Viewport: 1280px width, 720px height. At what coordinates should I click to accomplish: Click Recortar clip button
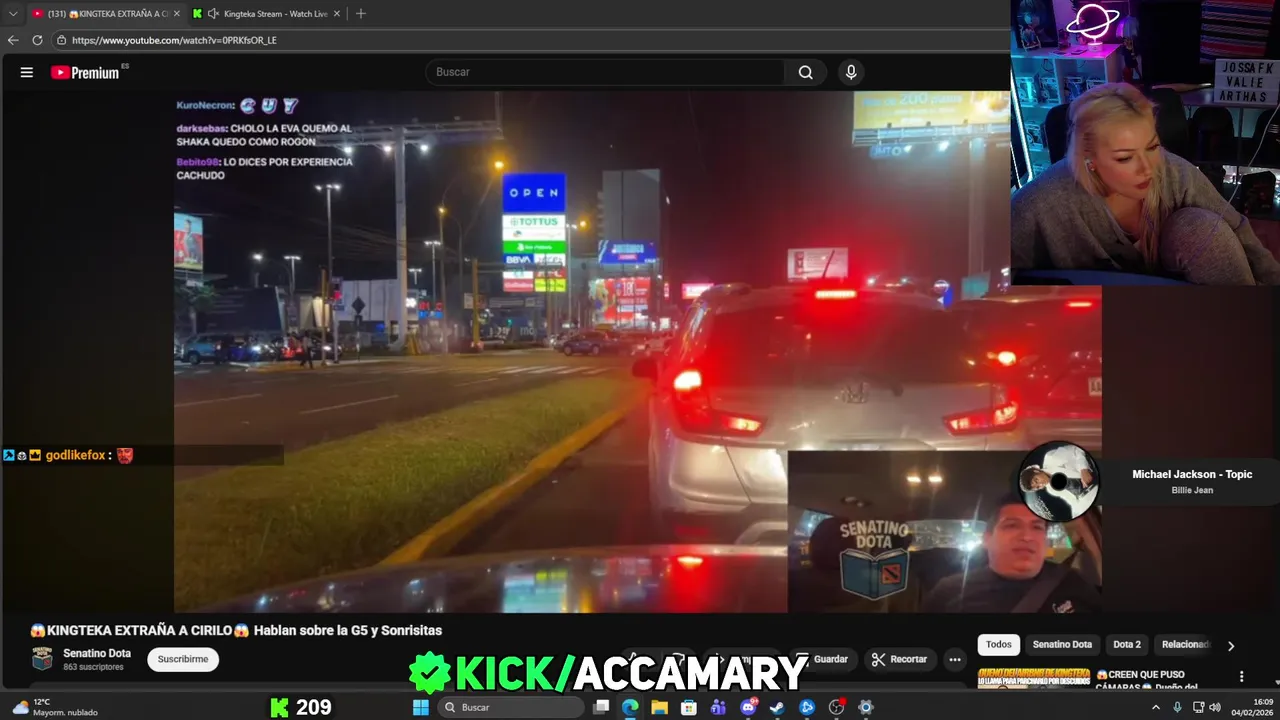point(899,659)
